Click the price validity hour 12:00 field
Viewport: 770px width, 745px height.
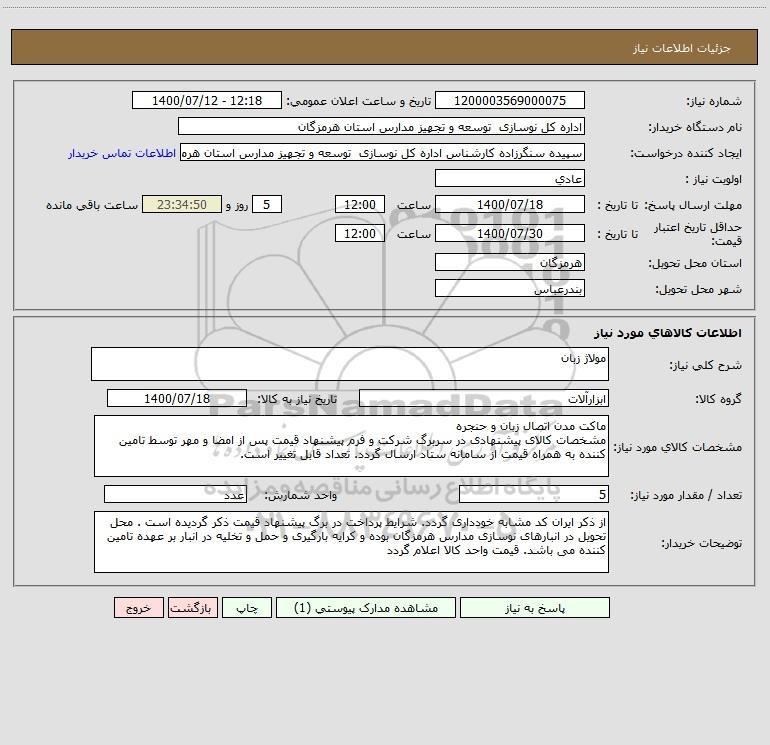(x=359, y=233)
